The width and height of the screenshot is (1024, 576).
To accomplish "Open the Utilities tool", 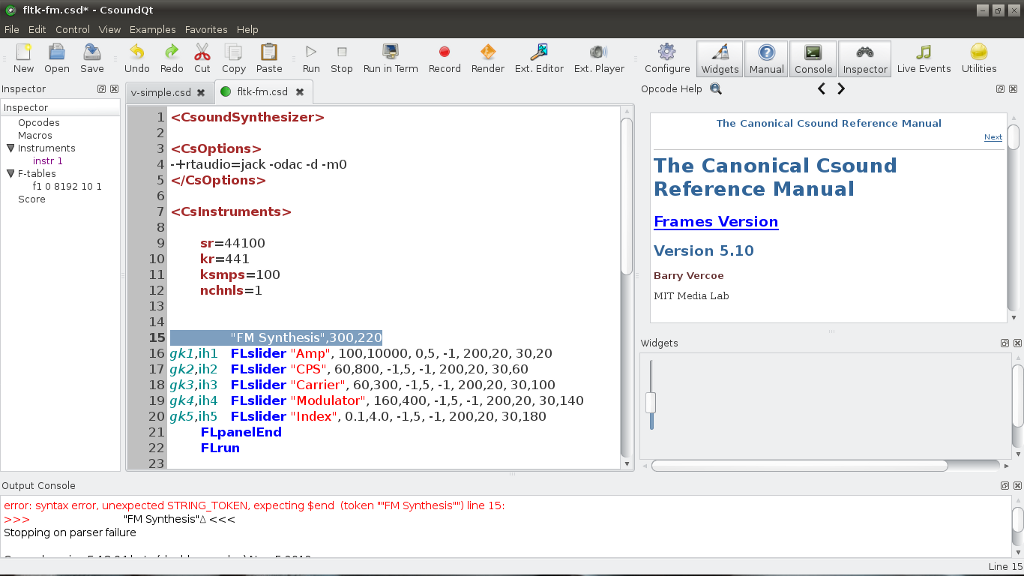I will point(978,58).
